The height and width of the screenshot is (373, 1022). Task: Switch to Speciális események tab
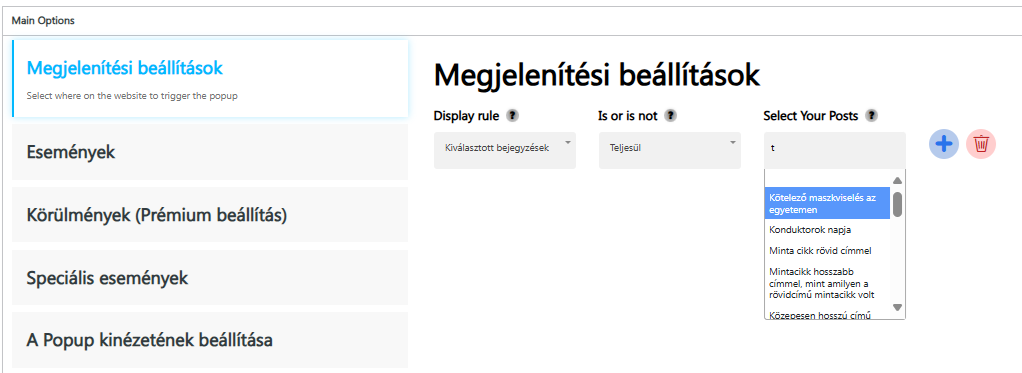[210, 278]
